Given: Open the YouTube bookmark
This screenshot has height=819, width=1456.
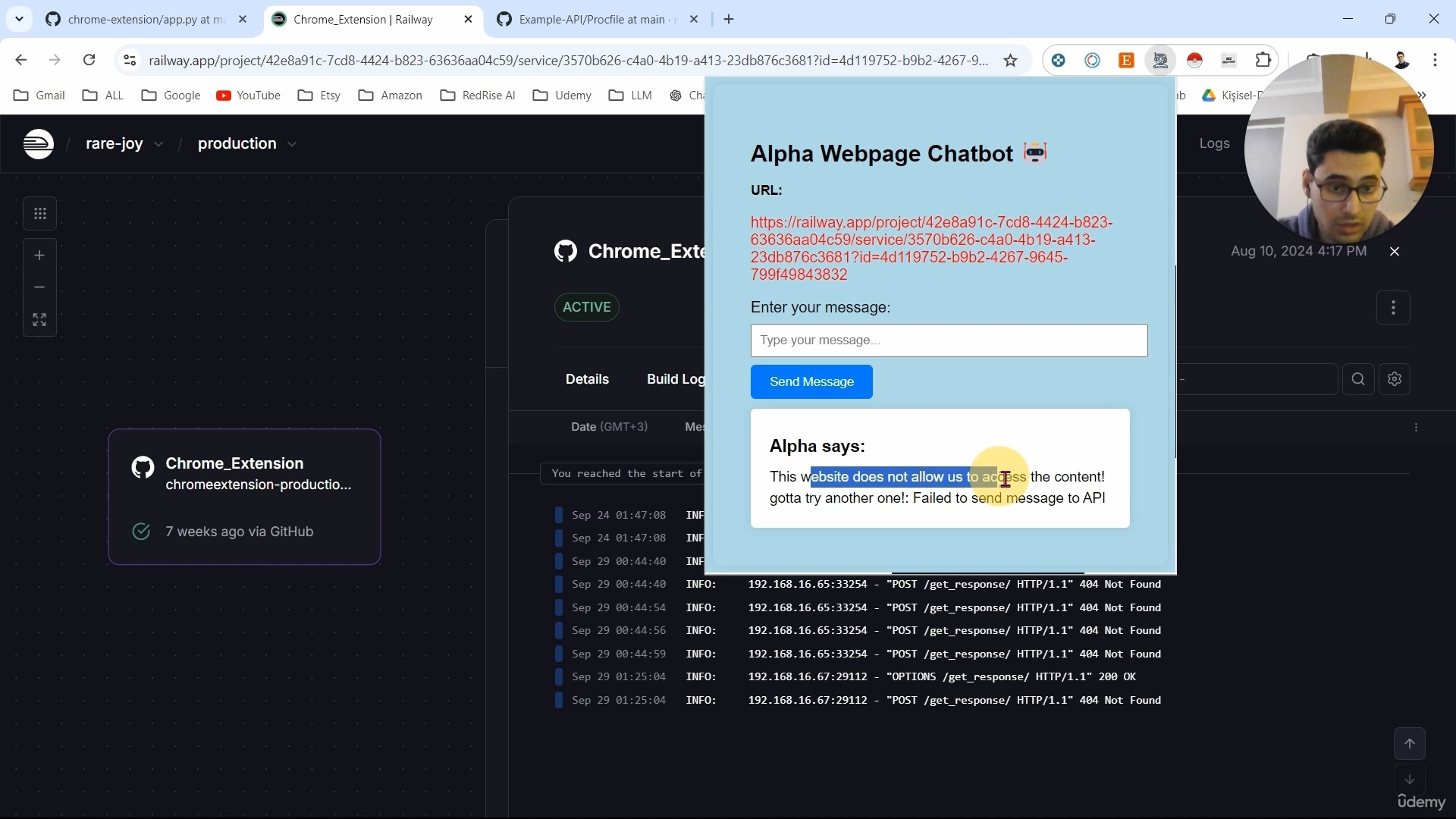Looking at the screenshot, I should click(x=248, y=96).
